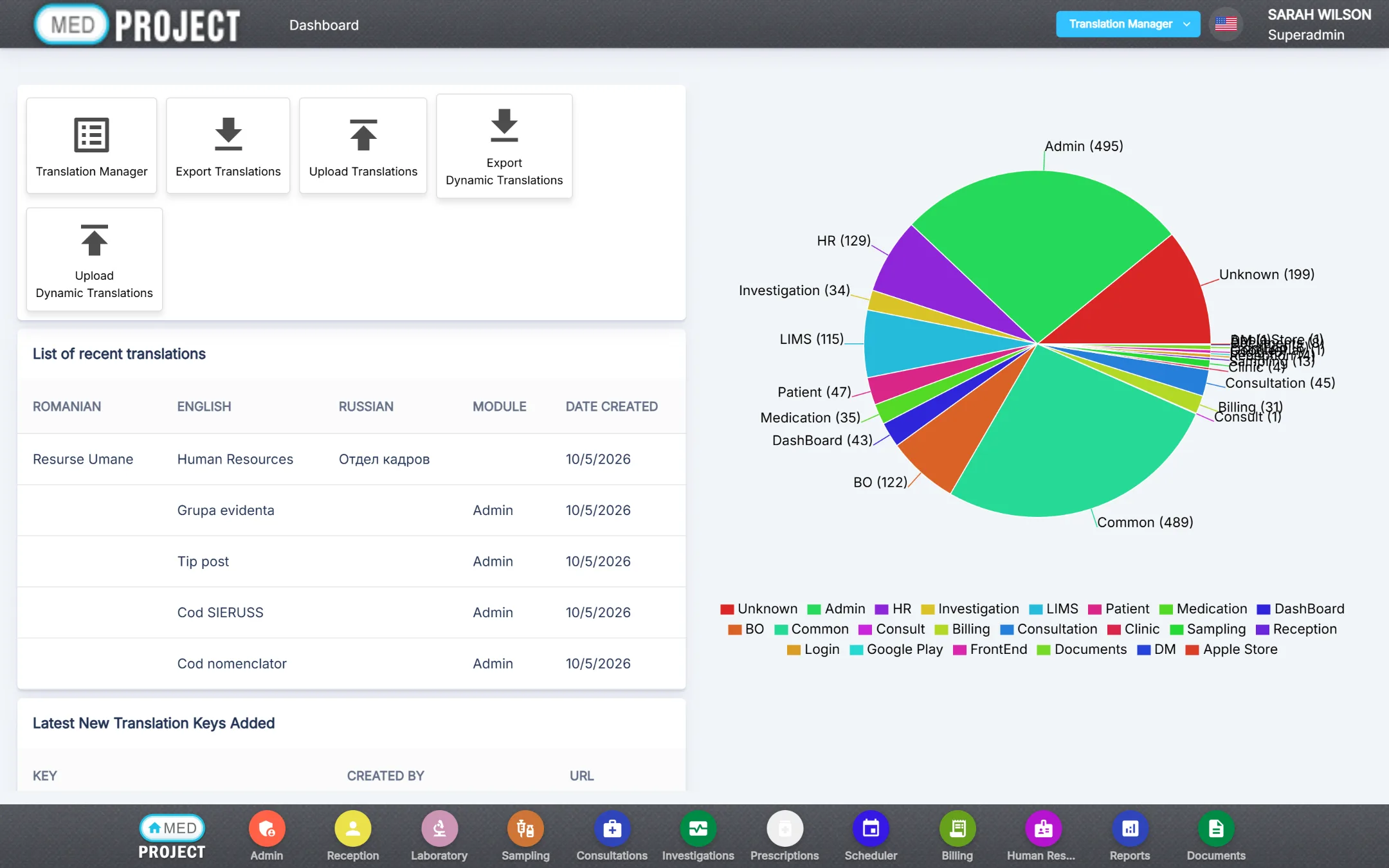Image resolution: width=1389 pixels, height=868 pixels.
Task: Click the MODULE column header
Action: pos(500,406)
